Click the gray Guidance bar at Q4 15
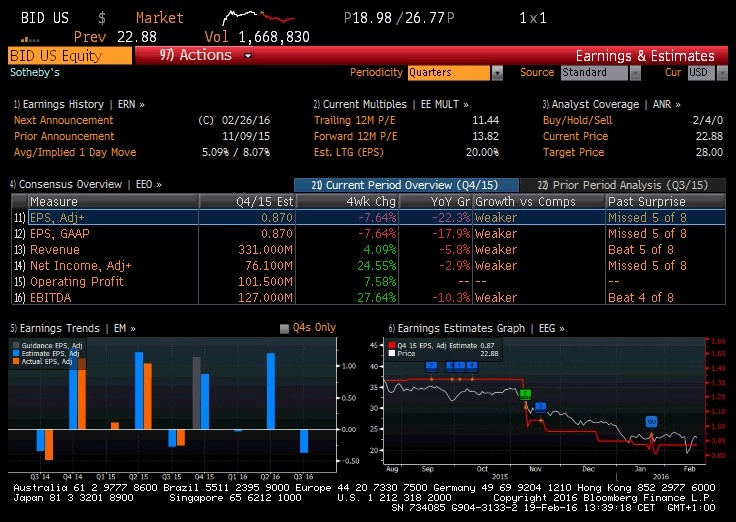This screenshot has height=522, width=736. point(197,393)
